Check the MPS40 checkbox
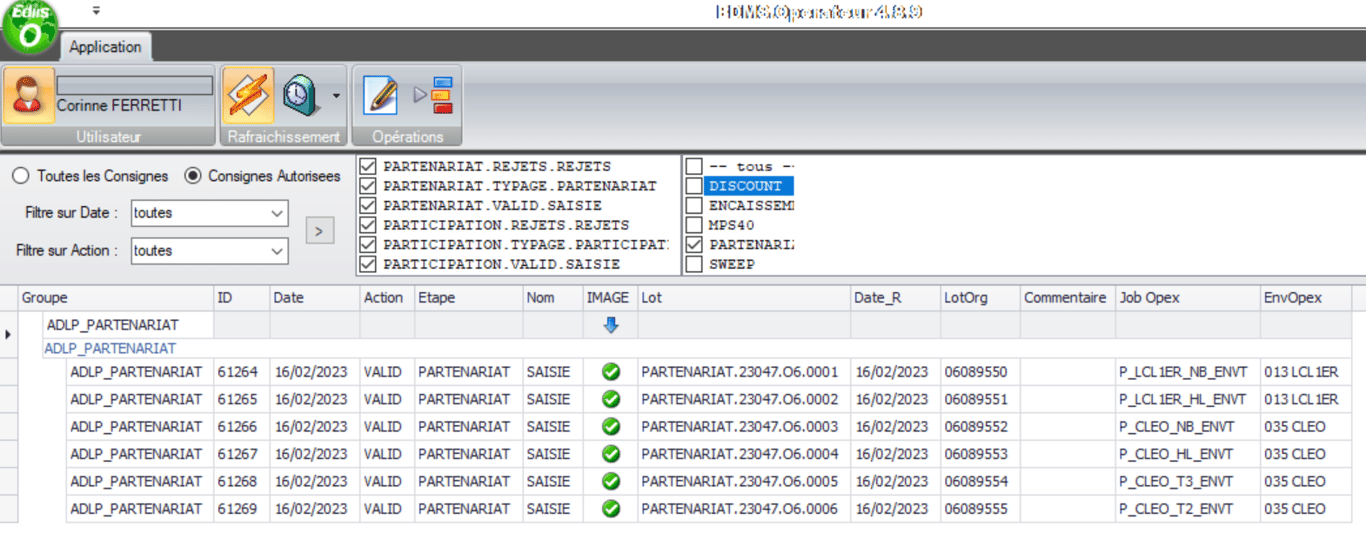This screenshot has width=1366, height=533. tap(694, 225)
